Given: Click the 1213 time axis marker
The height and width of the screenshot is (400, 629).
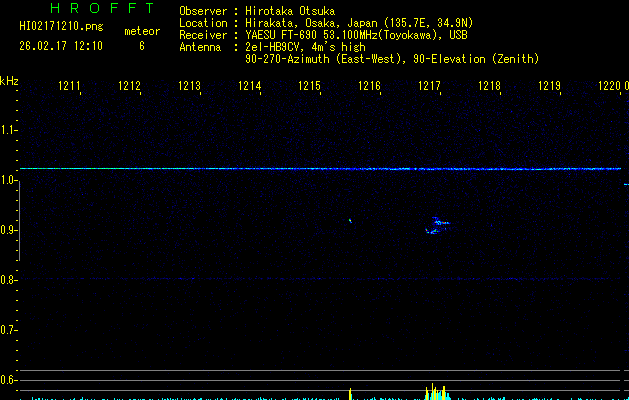Looking at the screenshot, I should click(x=189, y=87).
